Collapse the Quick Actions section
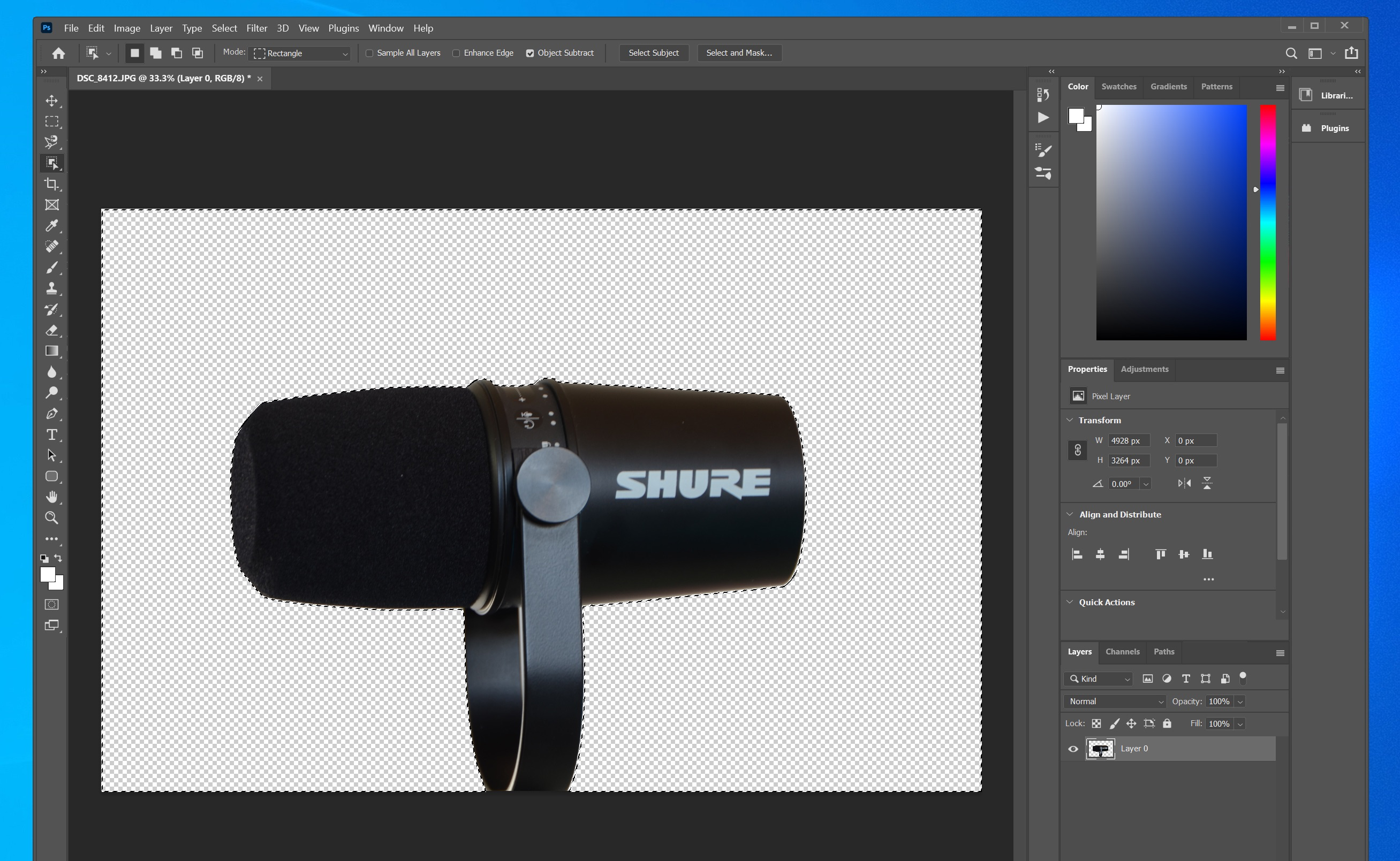Screen dimensions: 1400x861 (x=1070, y=602)
